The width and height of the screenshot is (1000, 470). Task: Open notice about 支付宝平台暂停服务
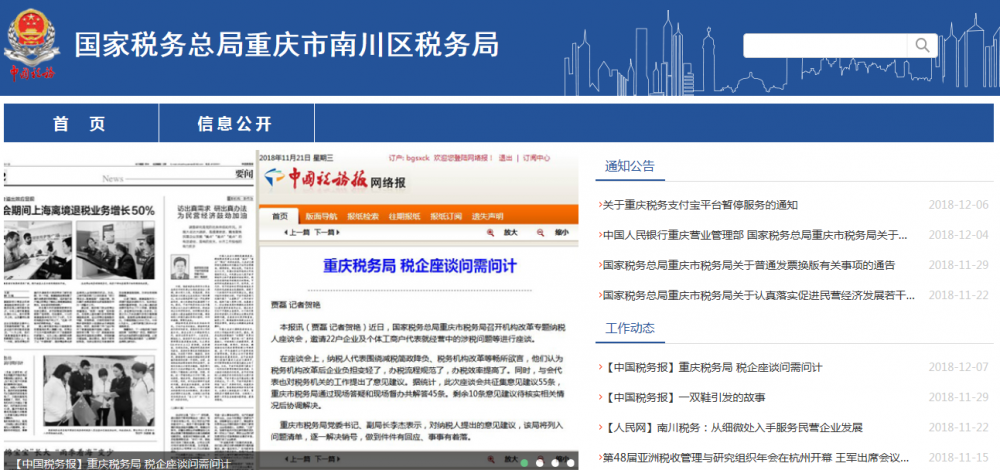[700, 205]
